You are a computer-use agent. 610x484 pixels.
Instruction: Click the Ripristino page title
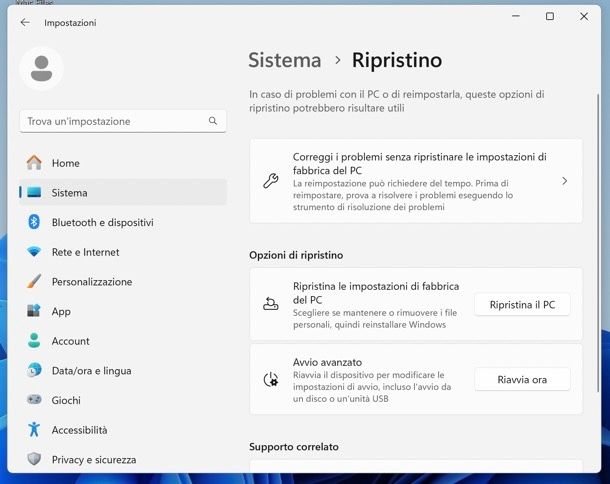coord(397,60)
